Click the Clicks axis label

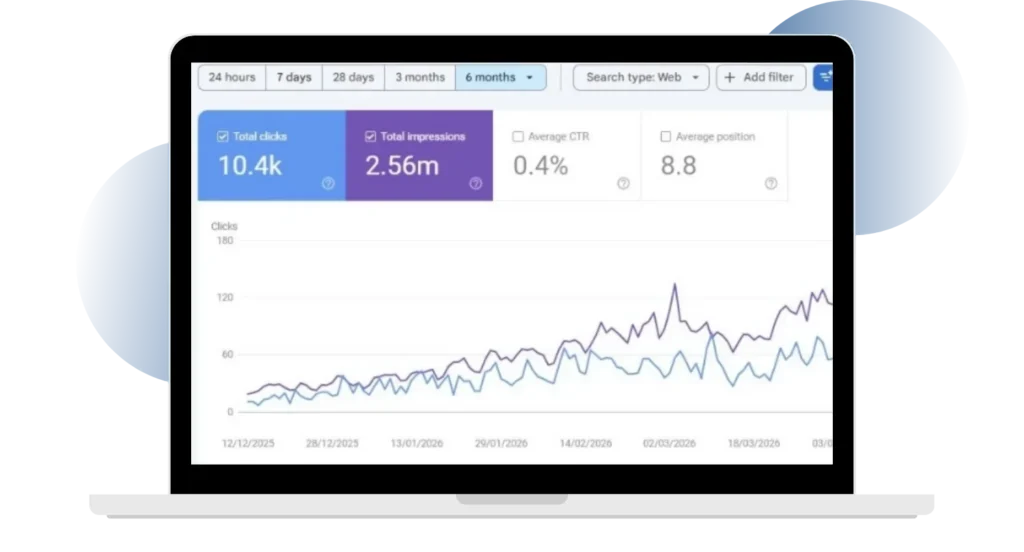point(224,226)
